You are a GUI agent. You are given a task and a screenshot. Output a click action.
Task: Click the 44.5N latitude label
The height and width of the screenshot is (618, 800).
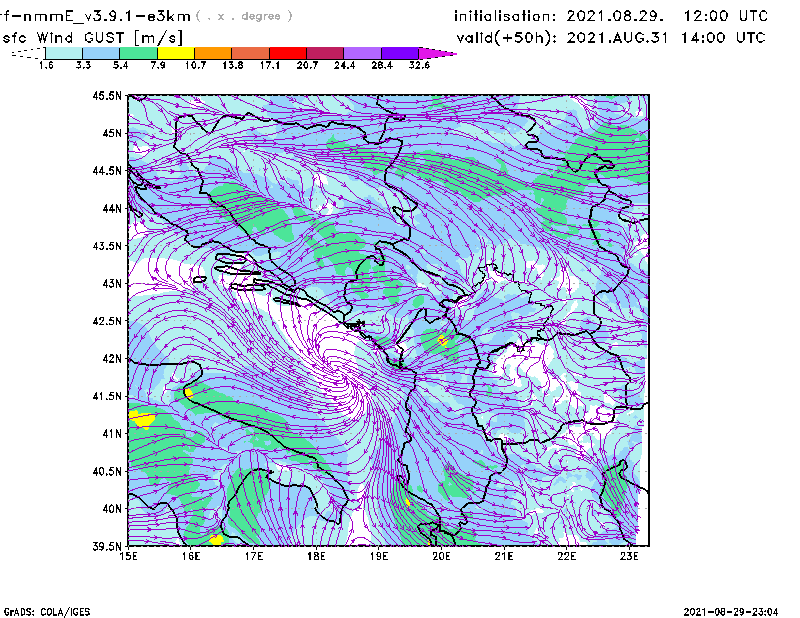pyautogui.click(x=107, y=170)
